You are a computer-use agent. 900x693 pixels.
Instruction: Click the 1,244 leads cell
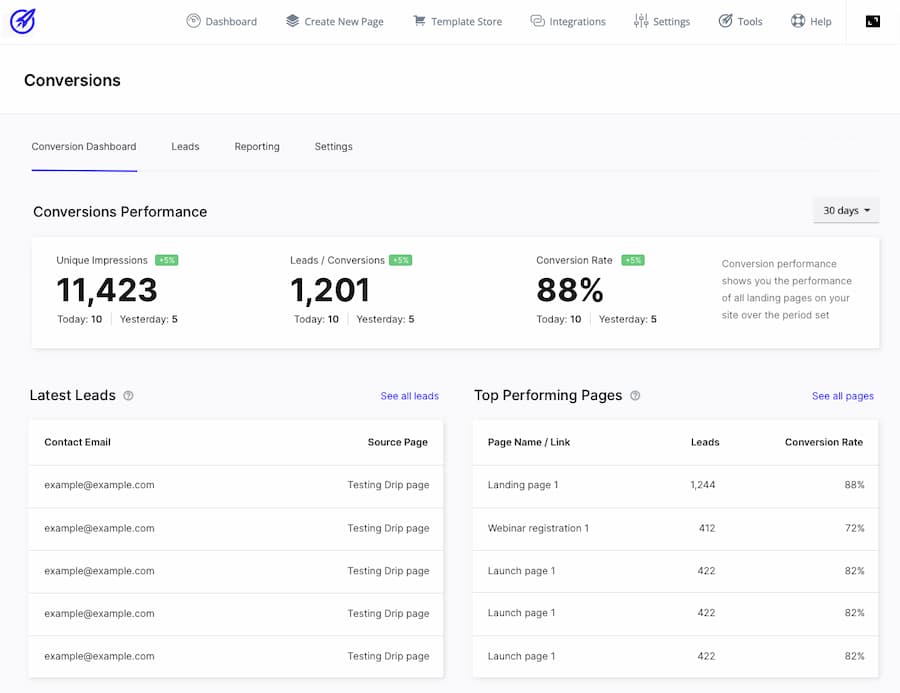703,485
